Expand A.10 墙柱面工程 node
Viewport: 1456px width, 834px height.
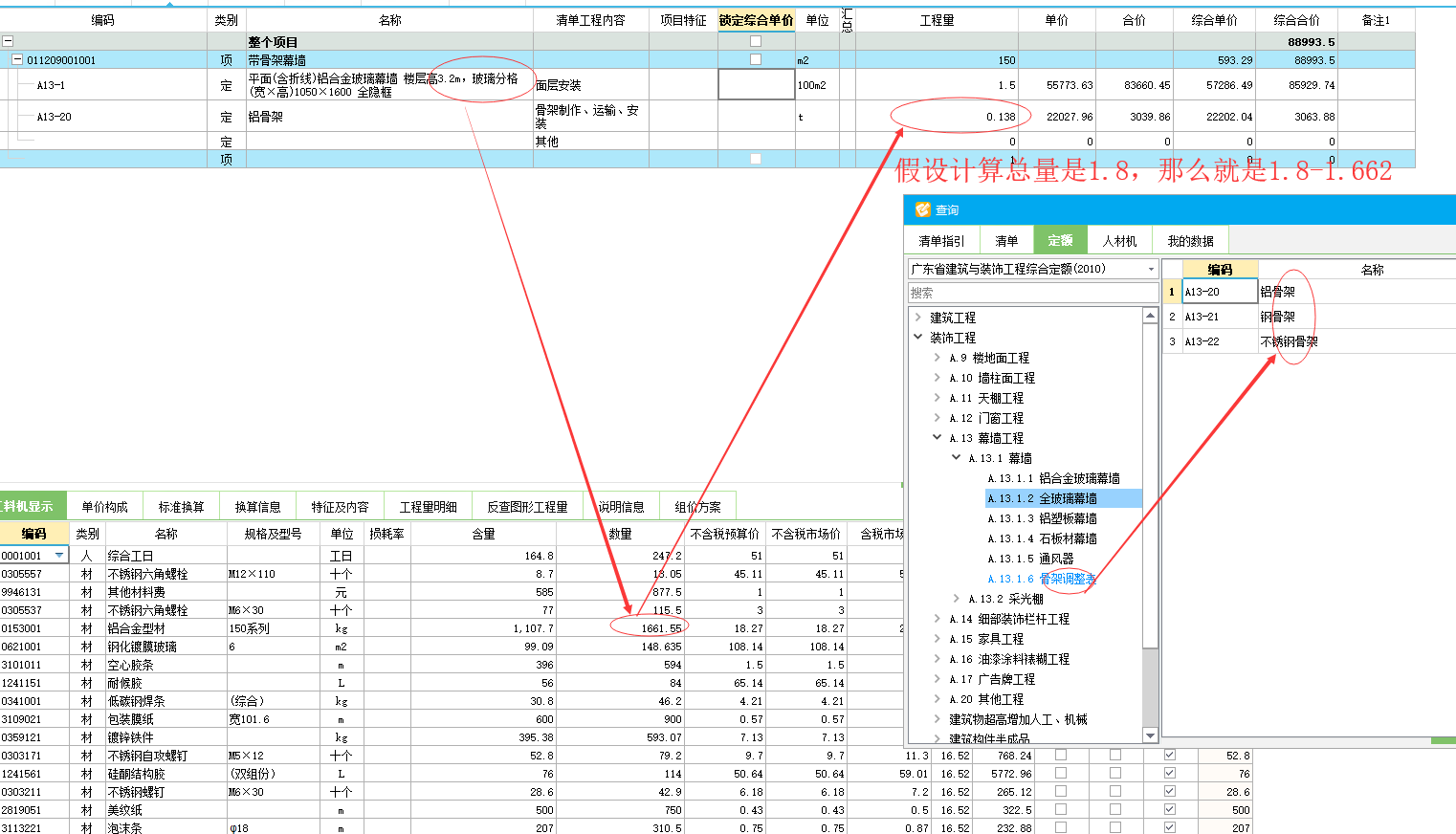coord(938,378)
